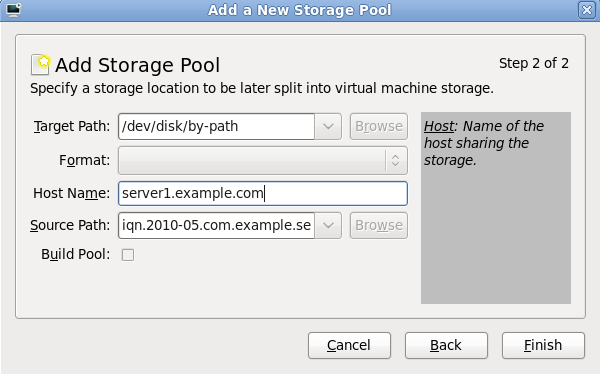
Task: Click into the Host Name text field
Action: (263, 193)
